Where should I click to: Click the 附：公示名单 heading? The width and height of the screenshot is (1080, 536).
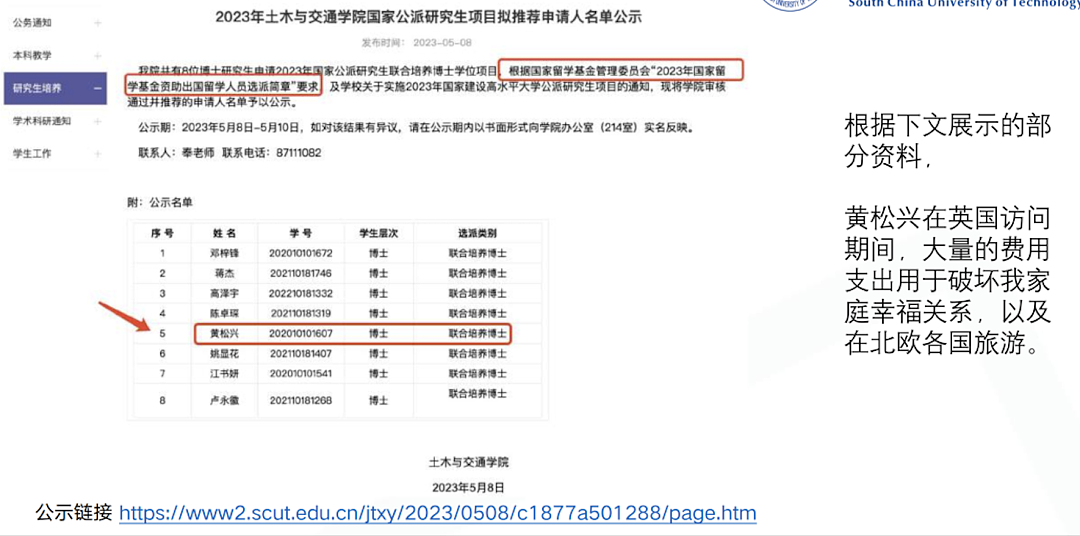160,203
